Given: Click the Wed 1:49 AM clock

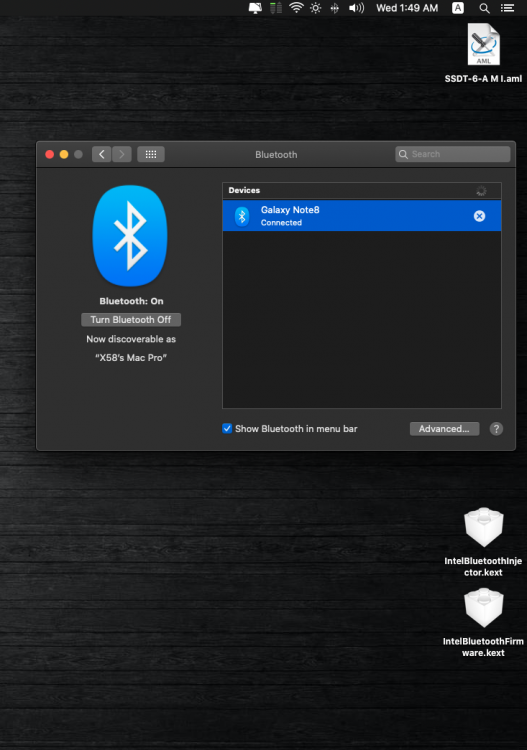Looking at the screenshot, I should 407,8.
